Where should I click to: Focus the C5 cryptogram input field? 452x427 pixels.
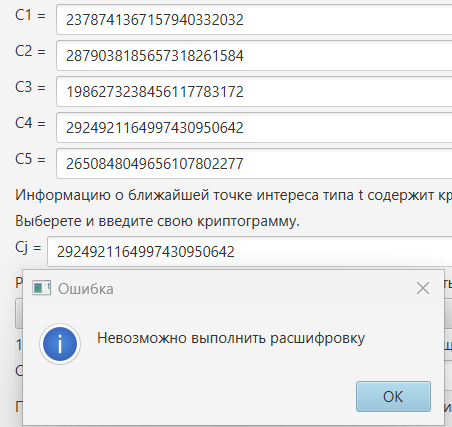254,164
